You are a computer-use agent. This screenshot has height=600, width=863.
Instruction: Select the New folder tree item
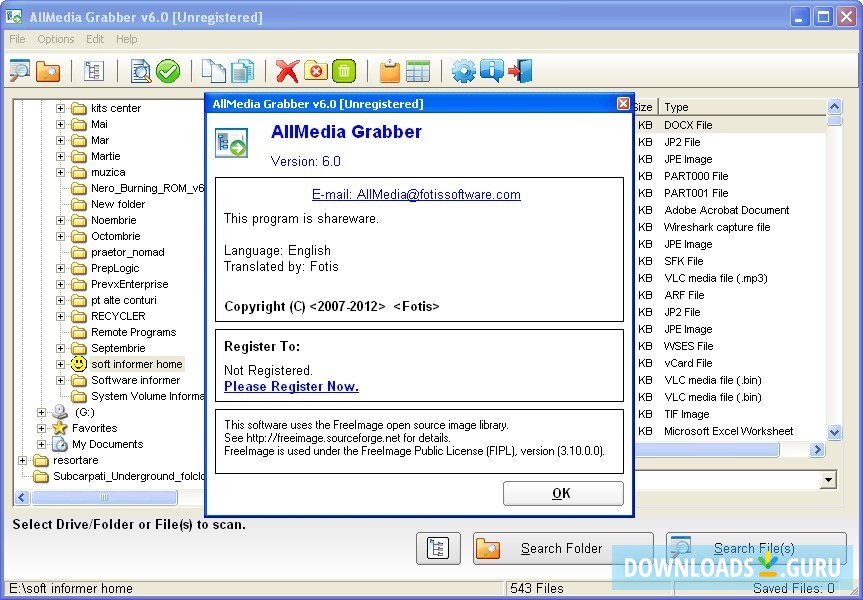click(x=118, y=204)
